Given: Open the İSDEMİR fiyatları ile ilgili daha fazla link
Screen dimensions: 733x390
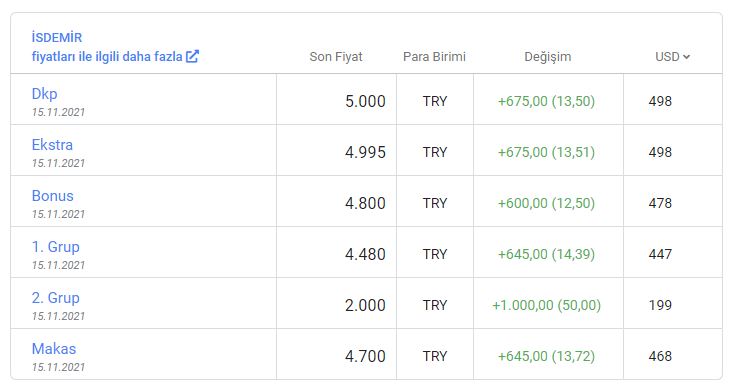Looking at the screenshot, I should (115, 47).
